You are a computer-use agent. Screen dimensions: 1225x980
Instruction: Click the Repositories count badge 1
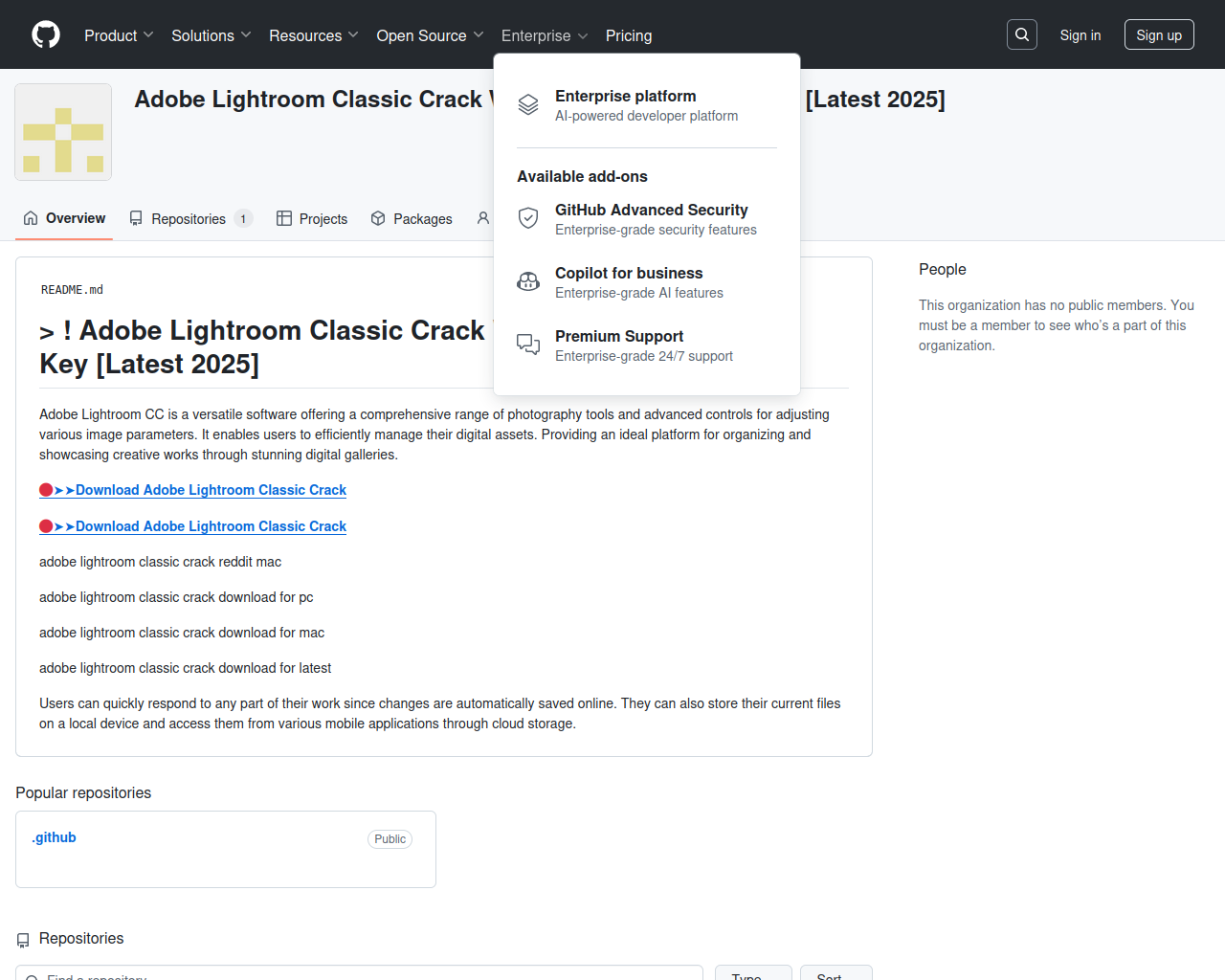243,219
